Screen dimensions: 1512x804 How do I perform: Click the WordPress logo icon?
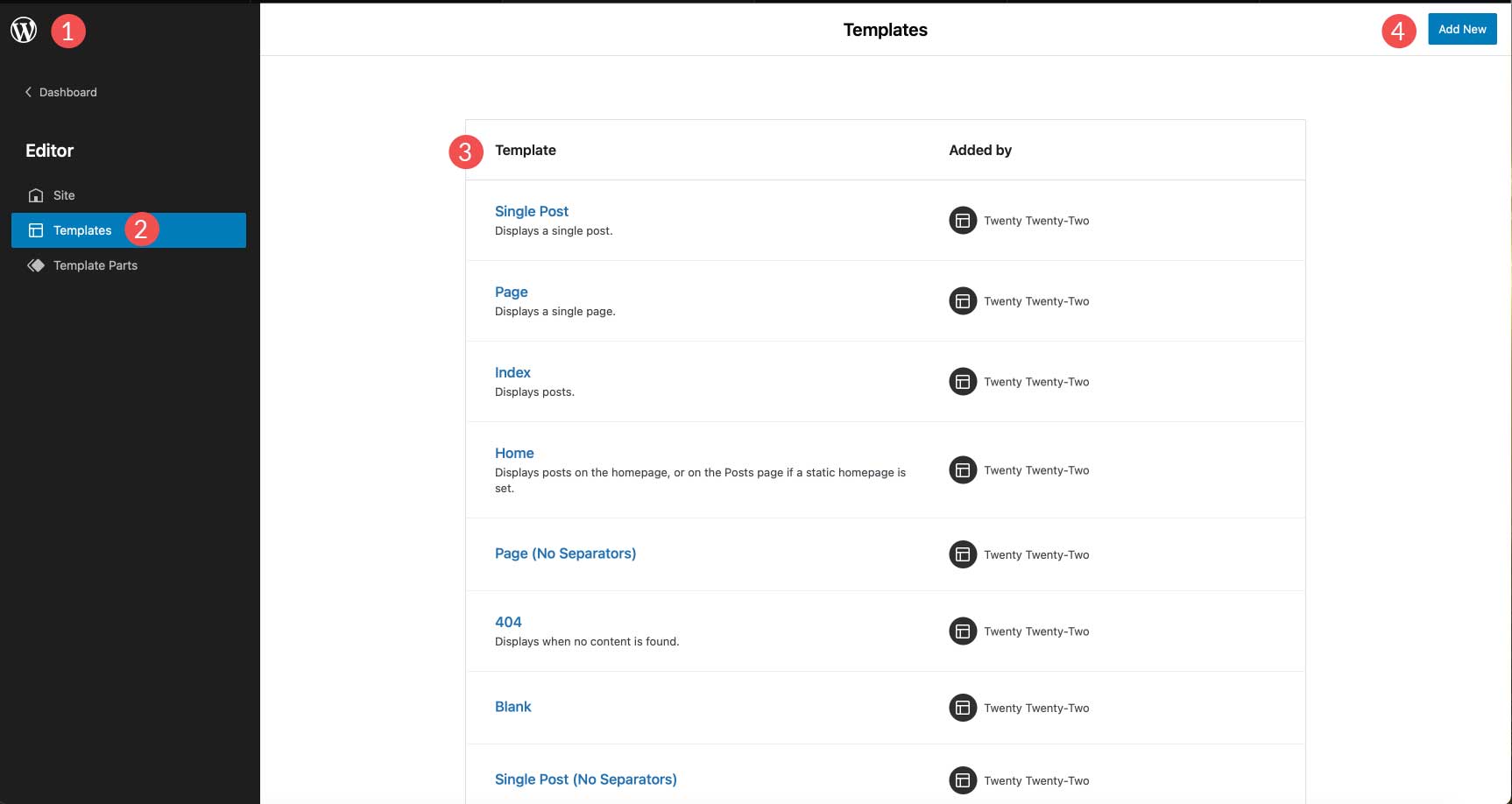(x=23, y=29)
